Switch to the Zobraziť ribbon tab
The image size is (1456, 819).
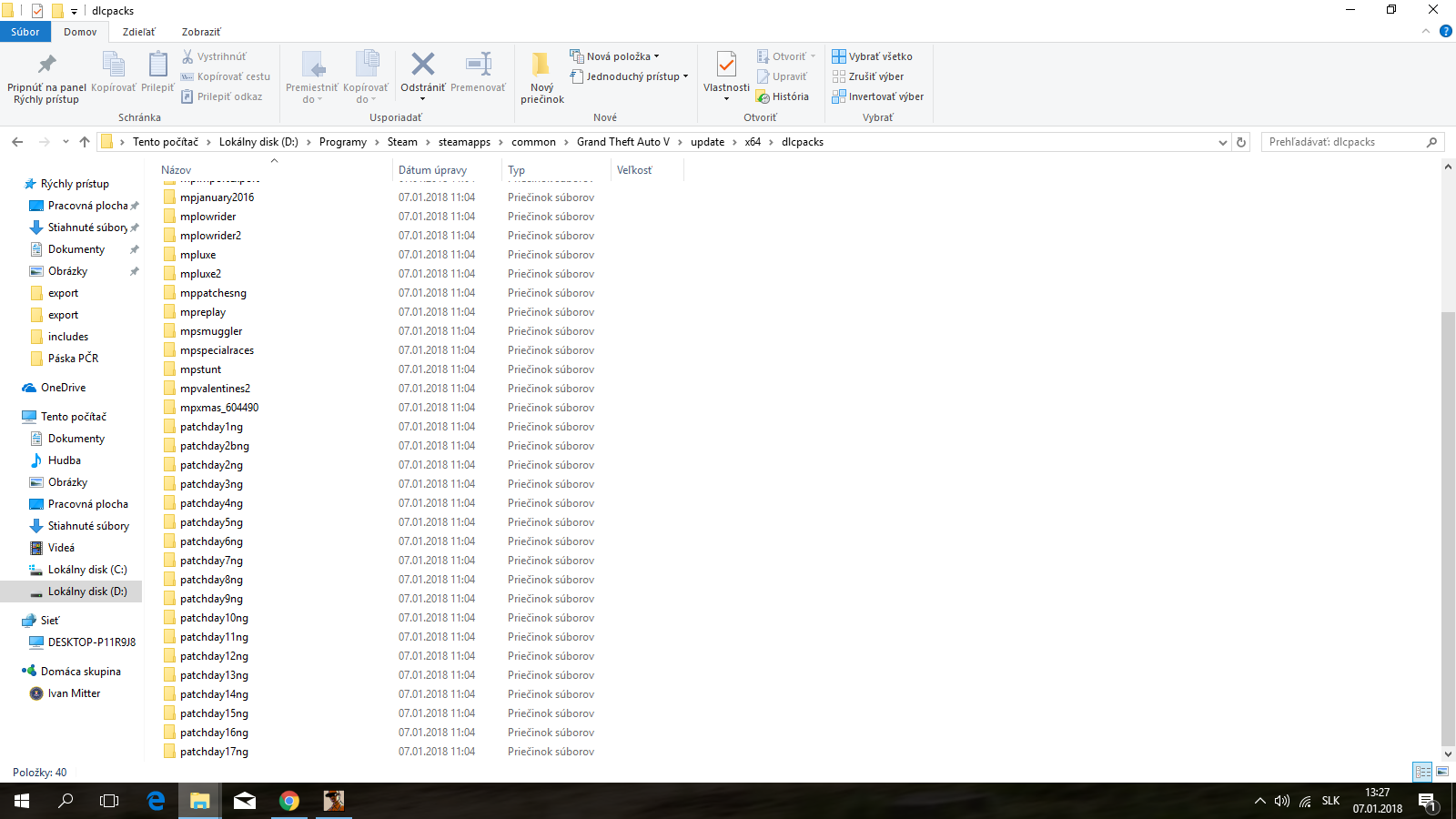point(201,32)
